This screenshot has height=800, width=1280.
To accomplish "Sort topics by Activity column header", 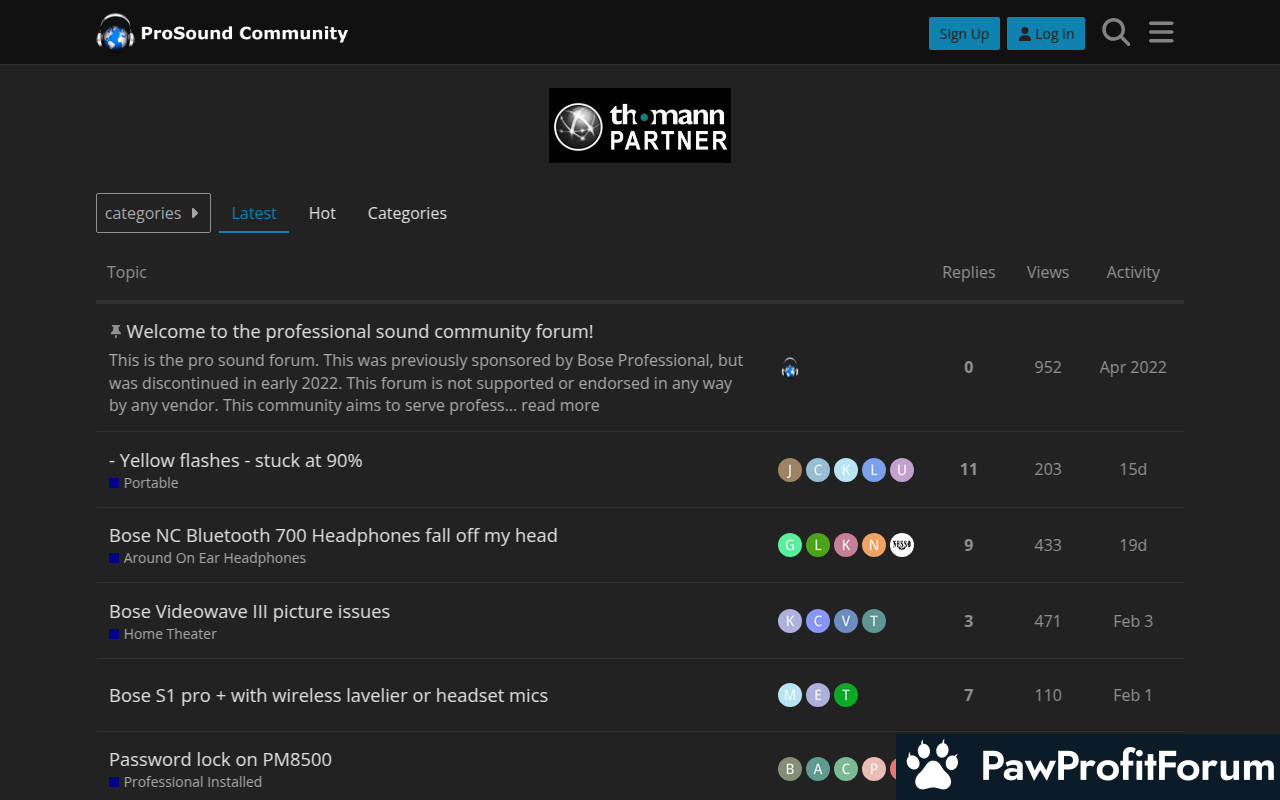I will click(1132, 272).
